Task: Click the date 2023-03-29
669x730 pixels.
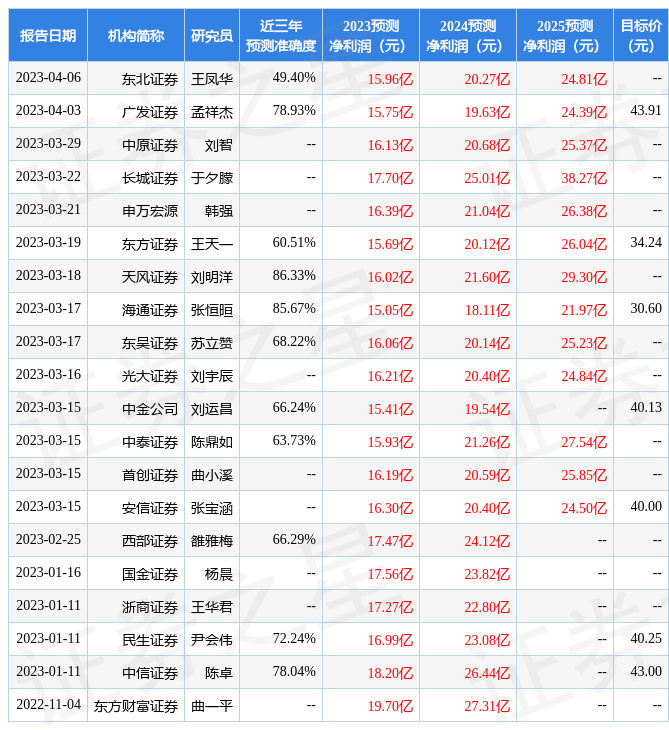Action: (x=48, y=144)
